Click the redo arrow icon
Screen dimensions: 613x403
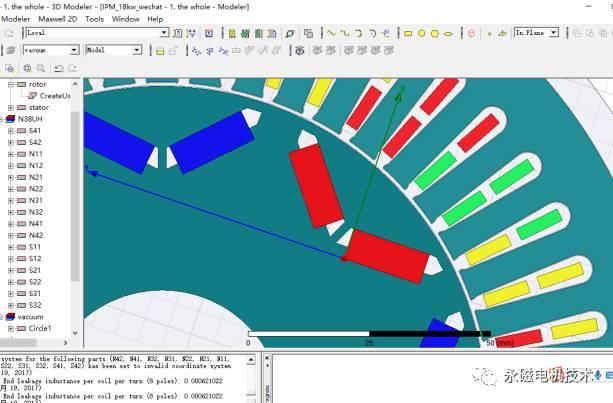[71, 68]
